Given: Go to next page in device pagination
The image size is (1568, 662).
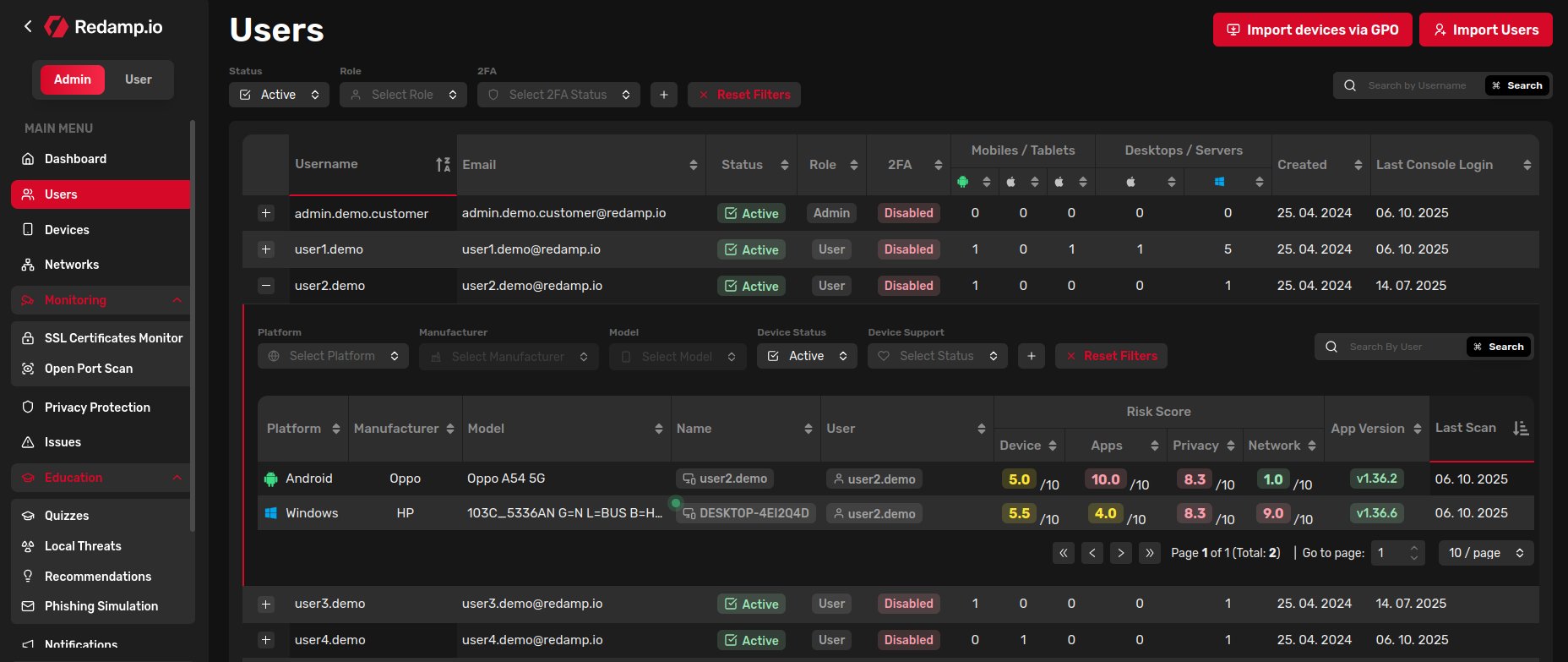Looking at the screenshot, I should [x=1121, y=553].
